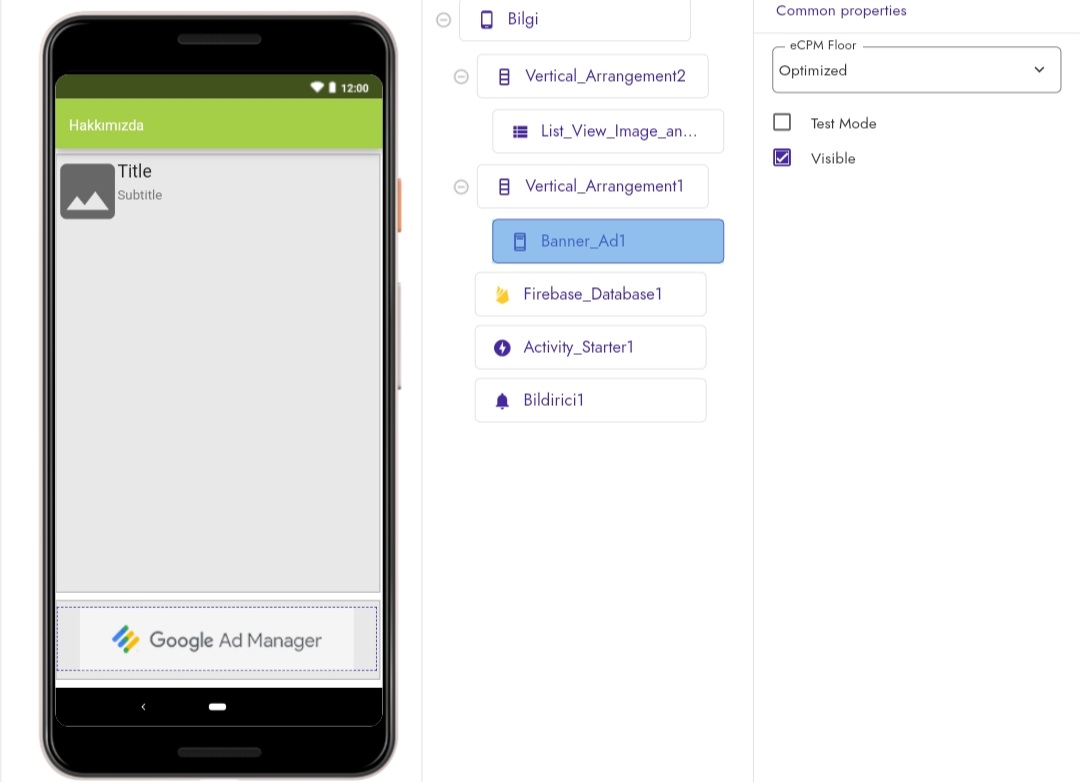This screenshot has height=782, width=1080.
Task: Collapse the Vertical_Arrangement2 tree node
Action: pyautogui.click(x=461, y=76)
